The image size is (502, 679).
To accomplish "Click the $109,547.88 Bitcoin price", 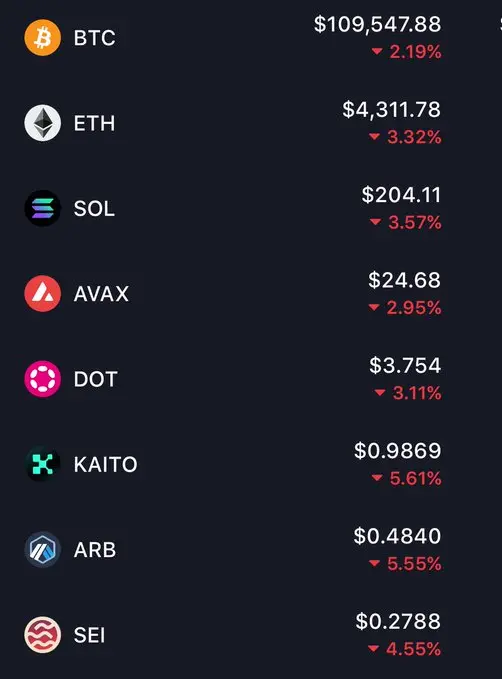I will pyautogui.click(x=378, y=24).
